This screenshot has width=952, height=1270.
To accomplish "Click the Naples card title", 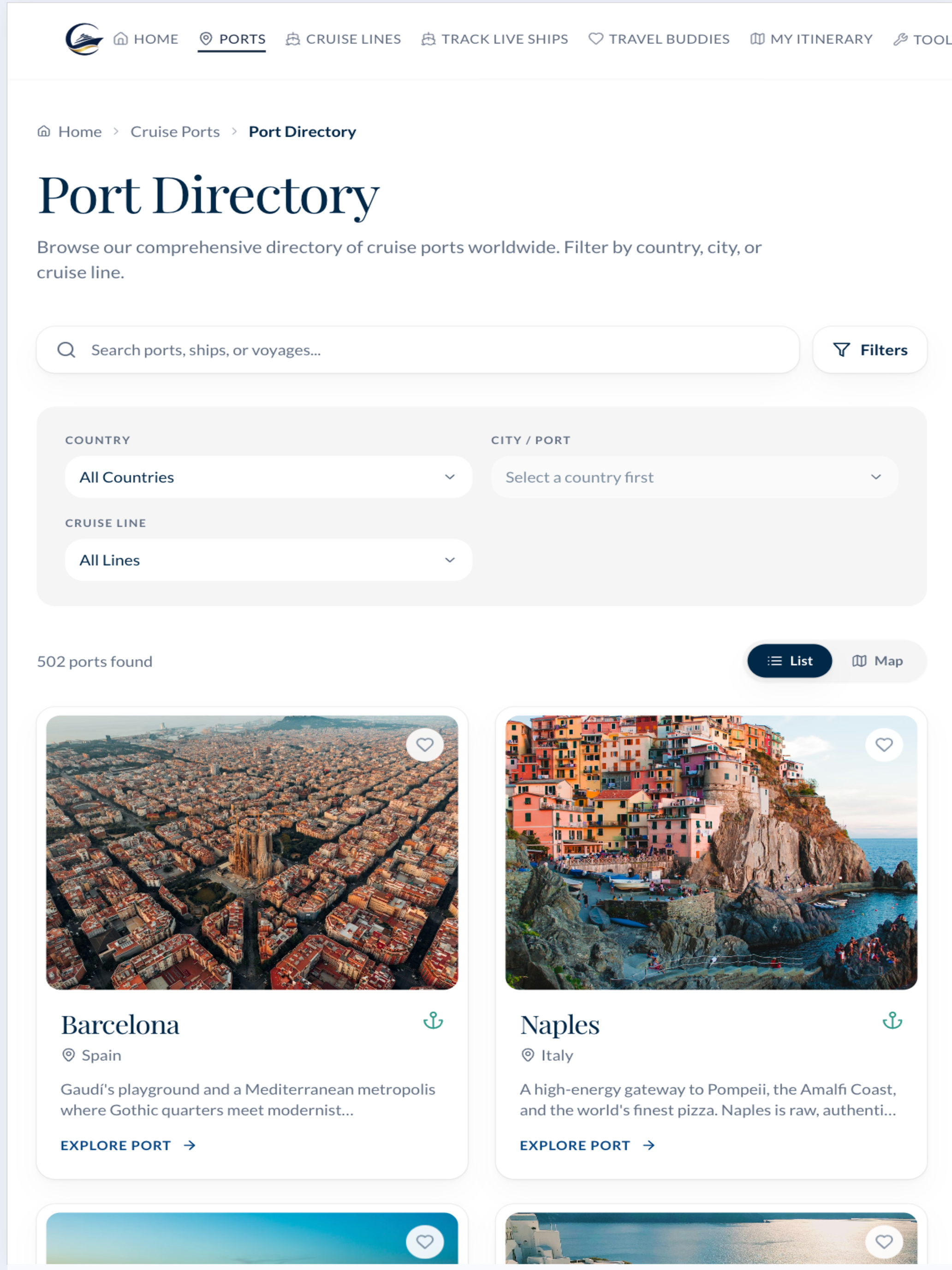I will 560,1026.
